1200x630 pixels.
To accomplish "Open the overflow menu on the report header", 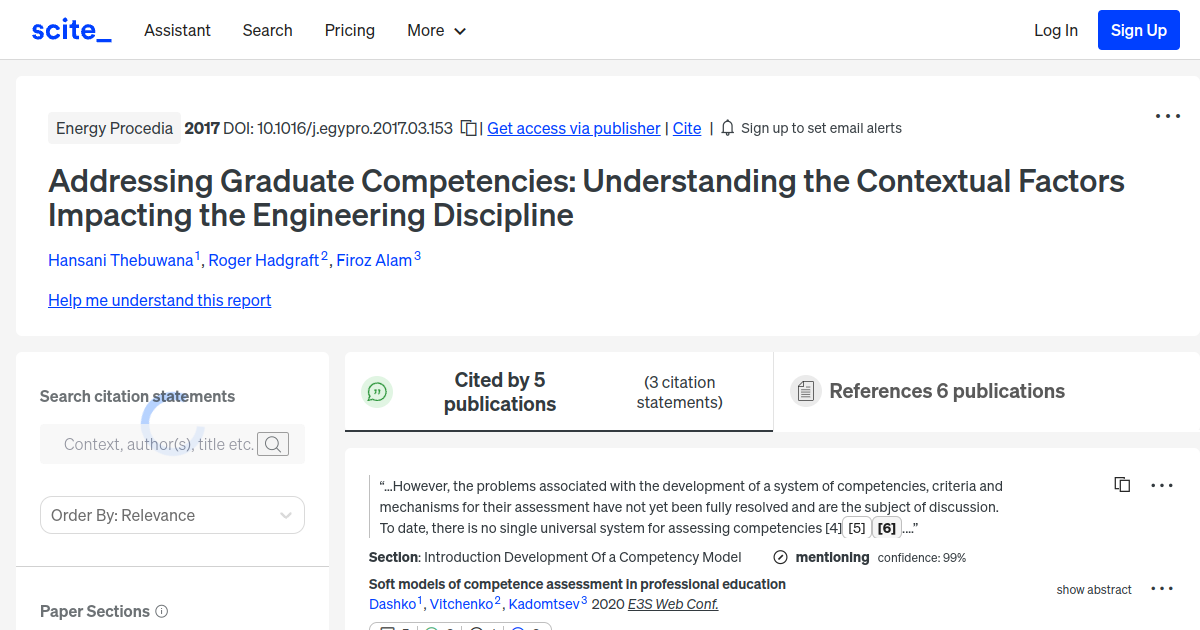I will tap(1167, 116).
